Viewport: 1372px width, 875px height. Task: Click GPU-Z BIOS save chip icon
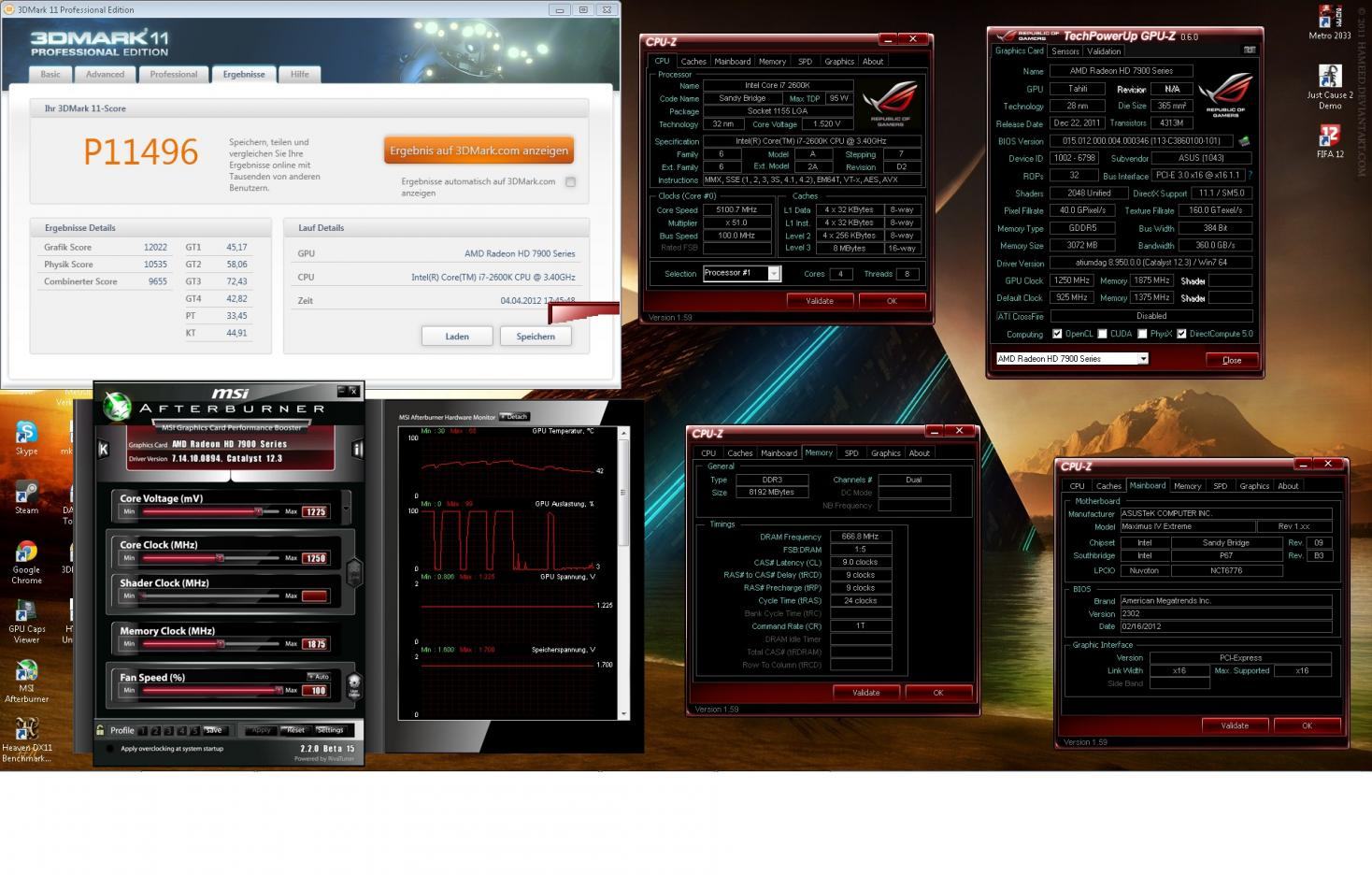(x=1244, y=141)
